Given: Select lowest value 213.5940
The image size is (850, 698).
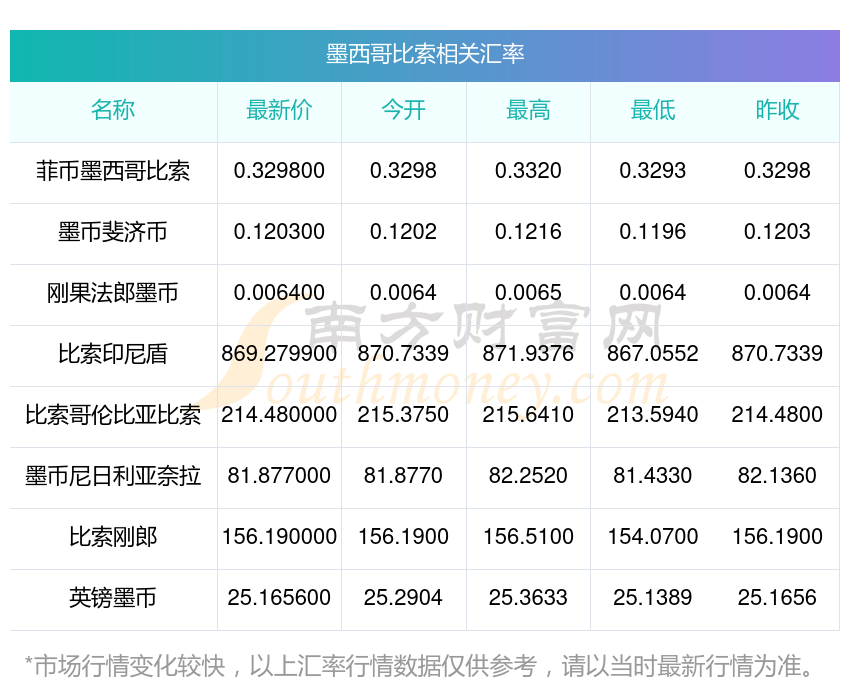Looking at the screenshot, I should 653,415.
